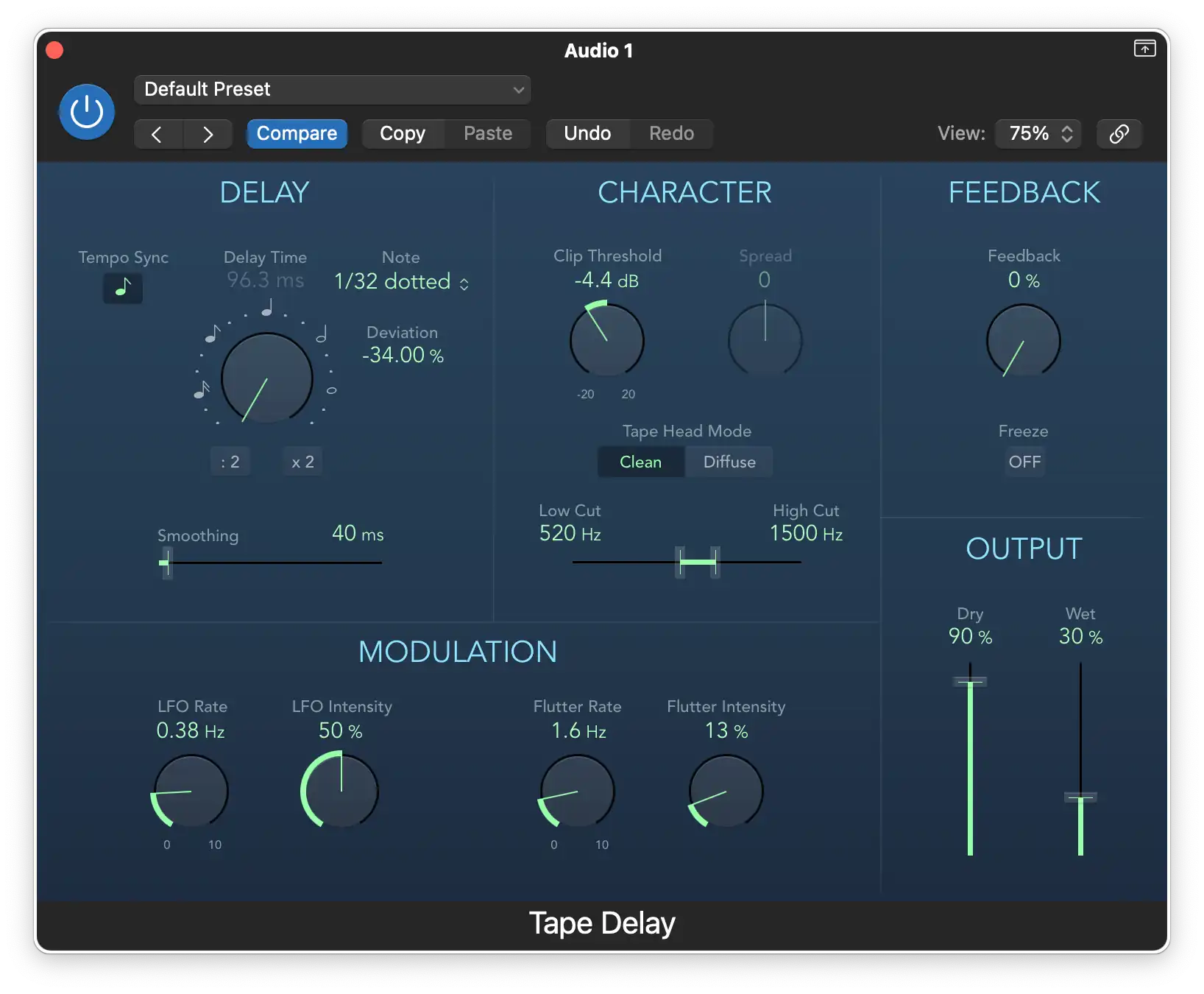The image size is (1204, 994).
Task: Click the Dry 90 % value
Action: (x=970, y=637)
